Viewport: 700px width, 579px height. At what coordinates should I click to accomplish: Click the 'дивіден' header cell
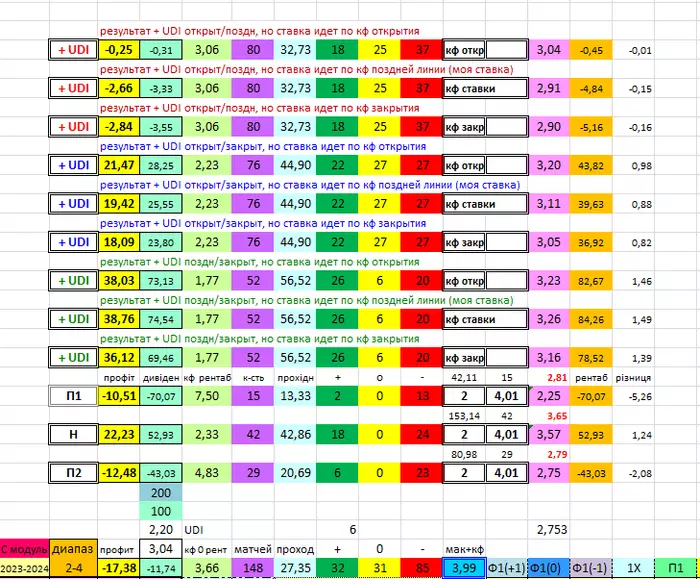click(x=161, y=378)
